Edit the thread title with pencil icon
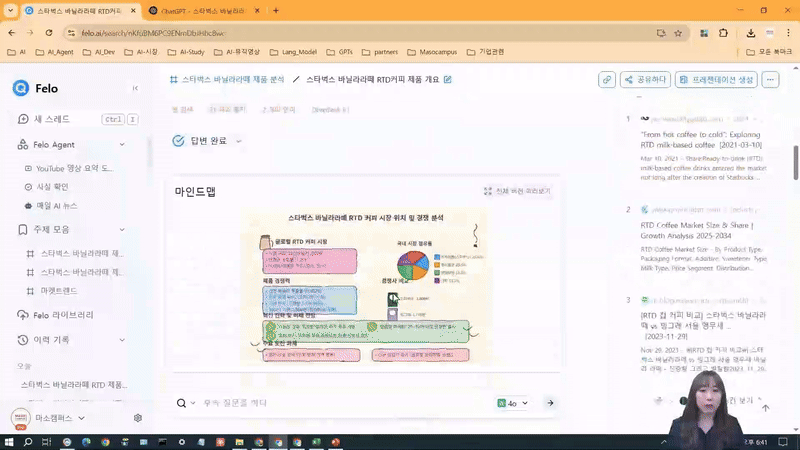 [x=448, y=80]
